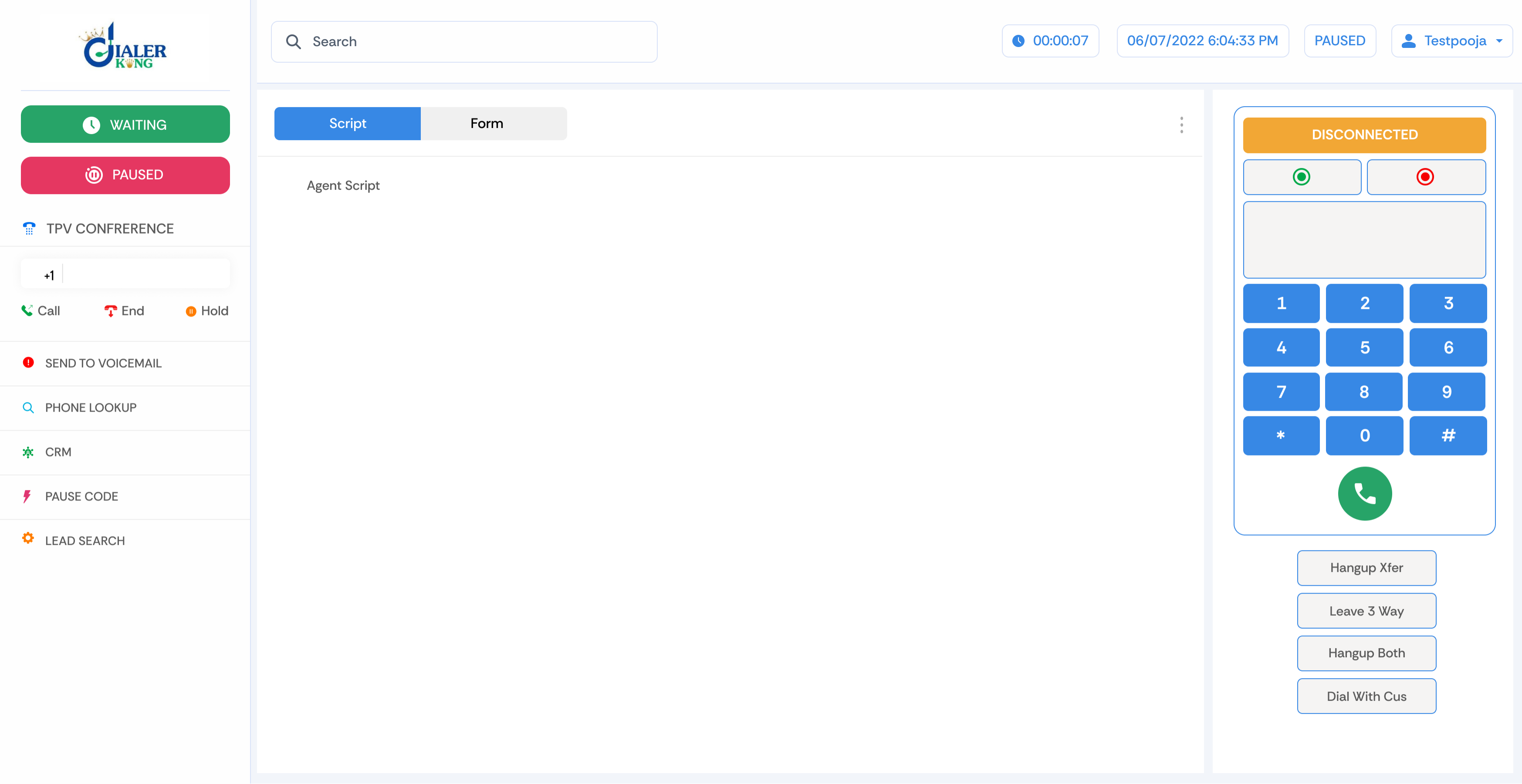Expand the Testpooja user dropdown
This screenshot has width=1522, height=784.
[1452, 41]
